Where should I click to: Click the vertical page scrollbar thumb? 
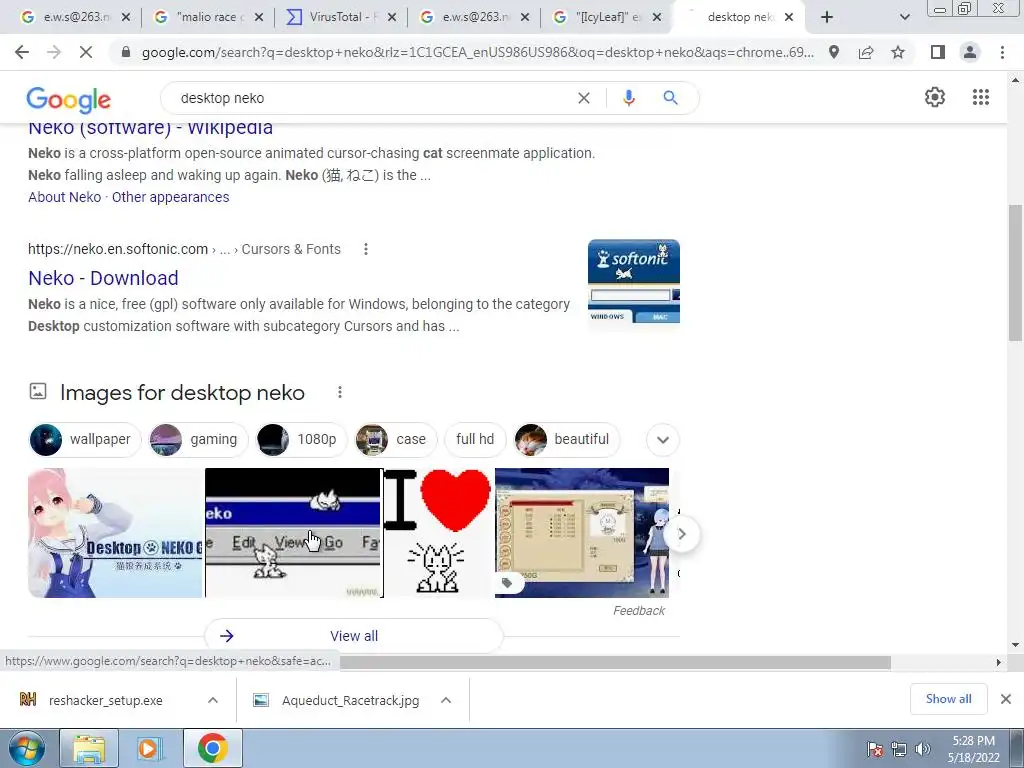1015,272
